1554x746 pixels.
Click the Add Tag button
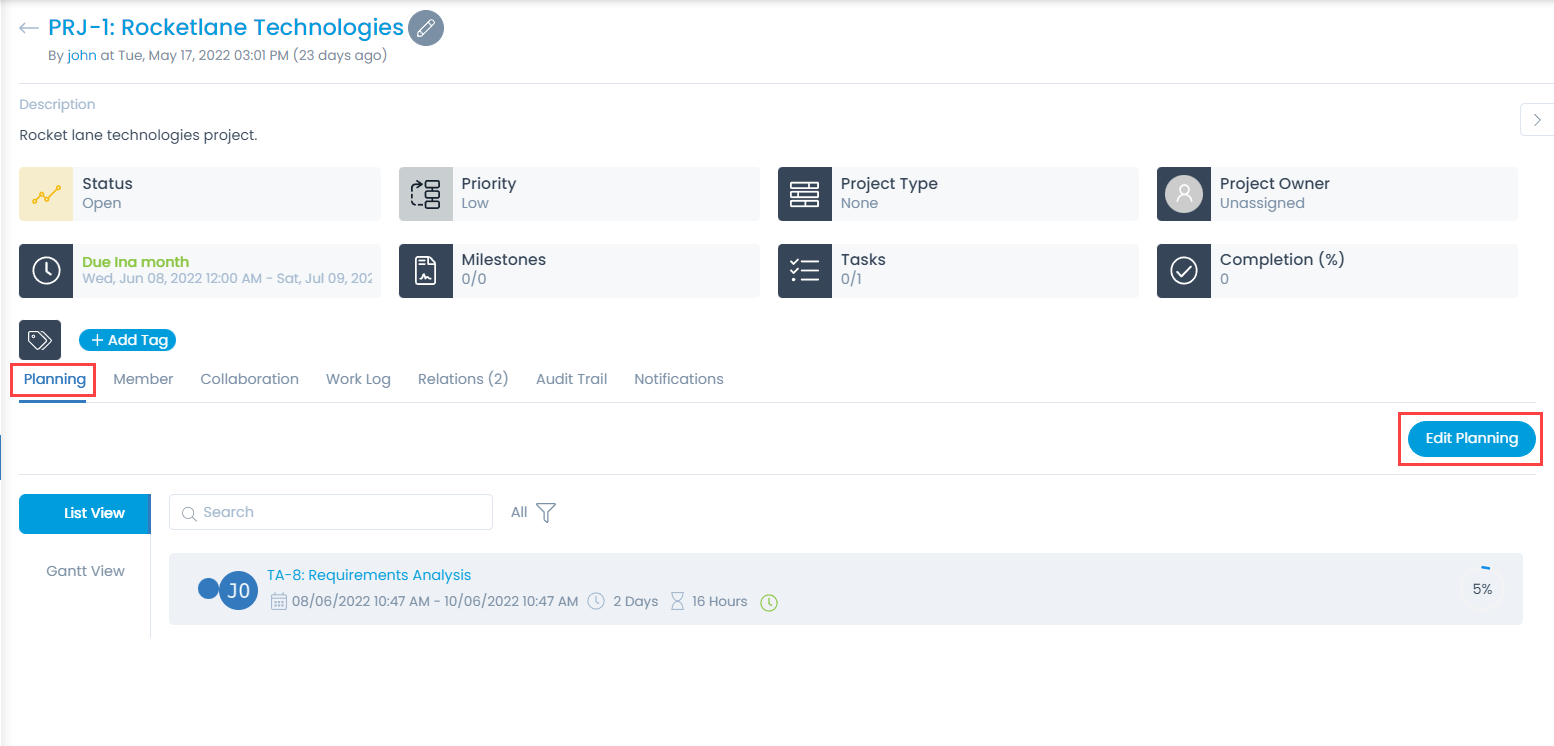click(128, 340)
